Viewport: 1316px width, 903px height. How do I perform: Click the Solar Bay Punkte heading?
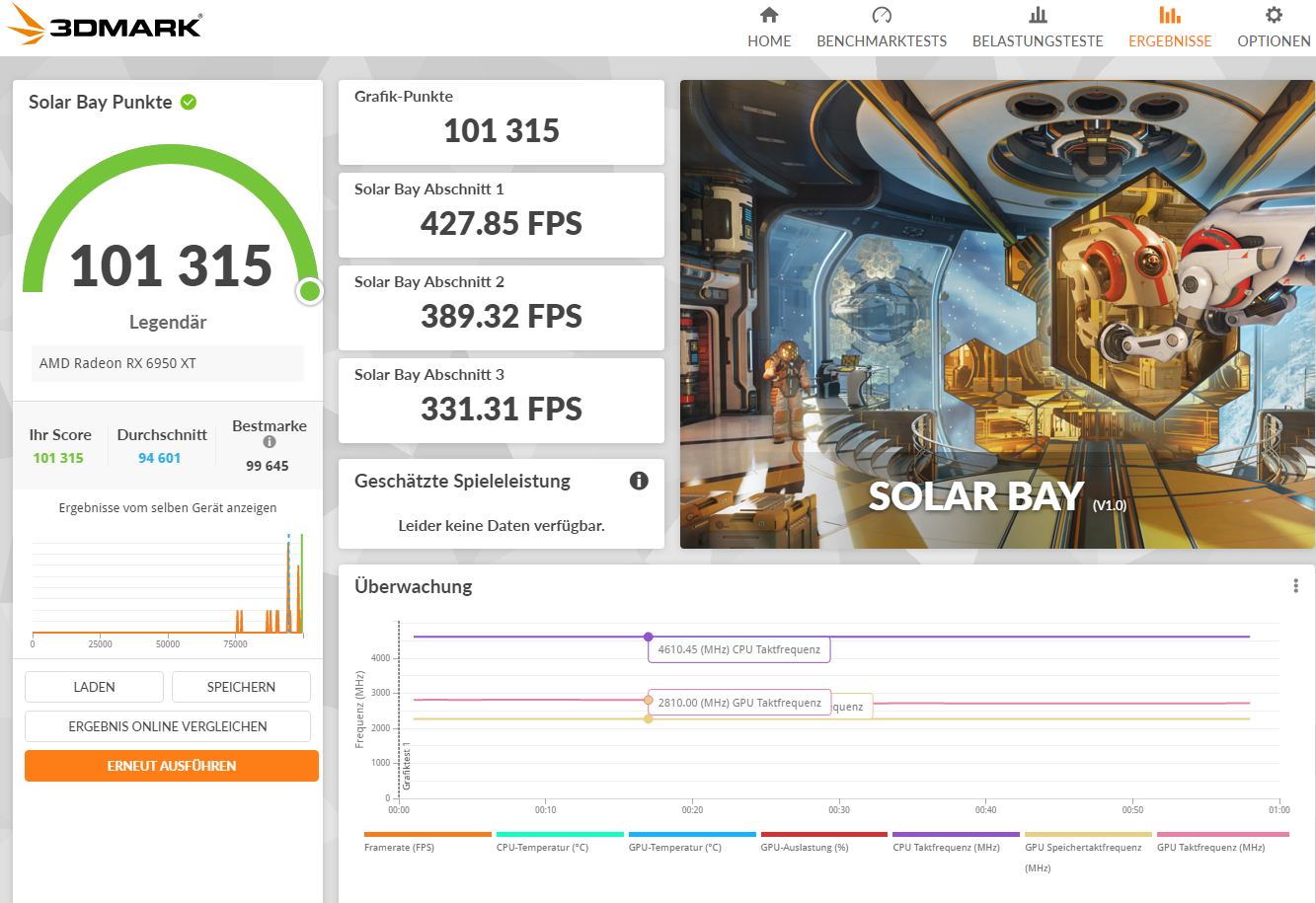(x=101, y=102)
